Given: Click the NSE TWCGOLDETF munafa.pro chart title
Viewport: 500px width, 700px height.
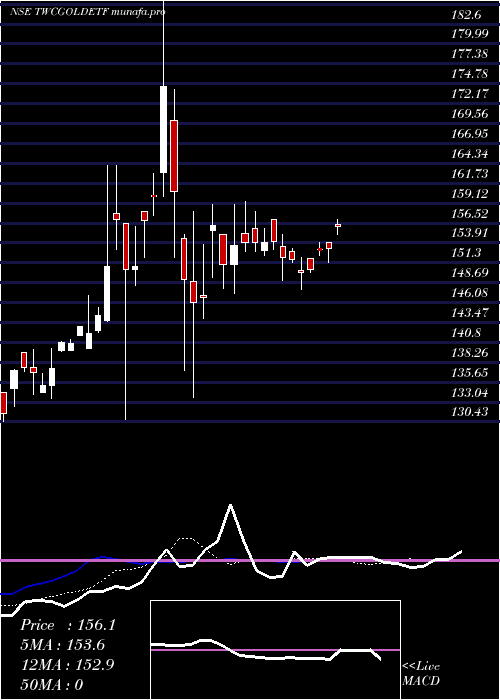Looking at the screenshot, I should point(87,12).
